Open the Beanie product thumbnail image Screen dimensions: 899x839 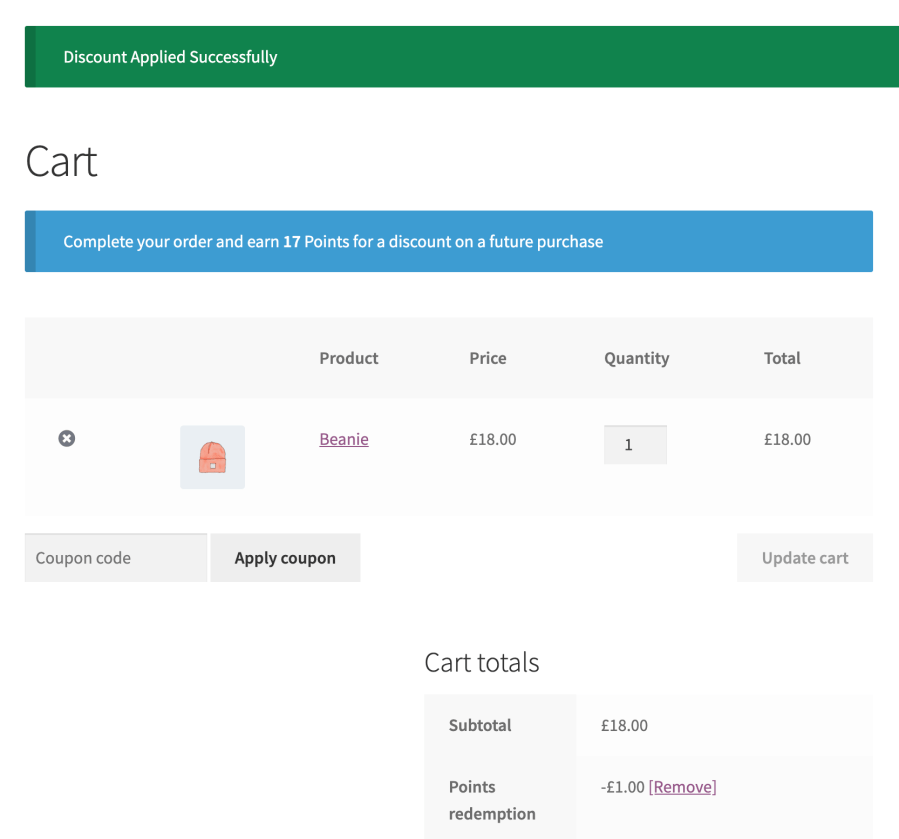click(212, 457)
